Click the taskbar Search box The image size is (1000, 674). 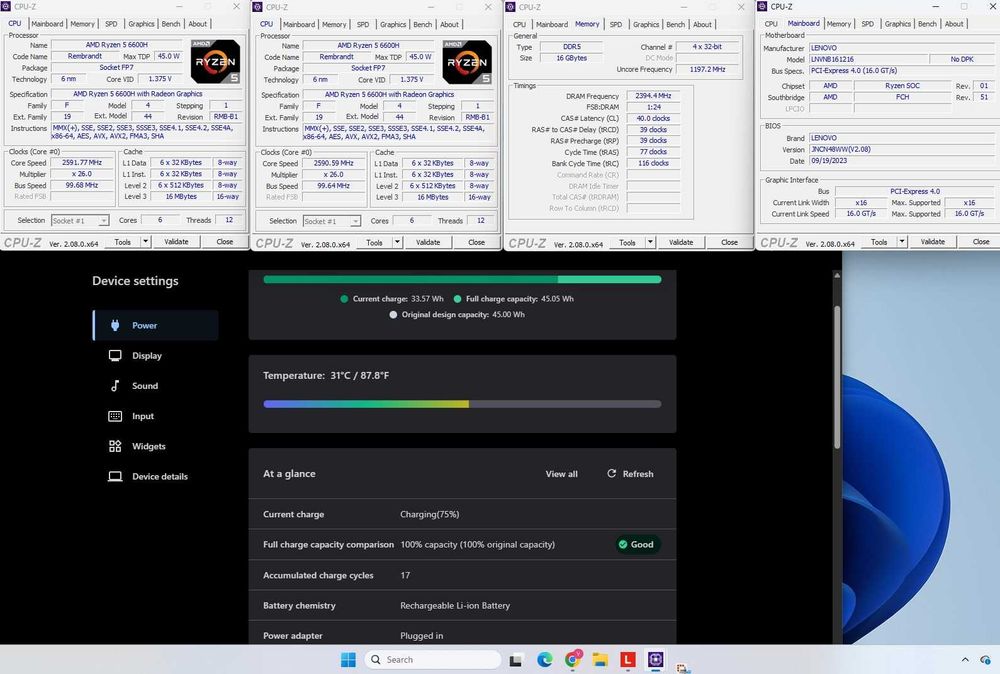point(433,660)
